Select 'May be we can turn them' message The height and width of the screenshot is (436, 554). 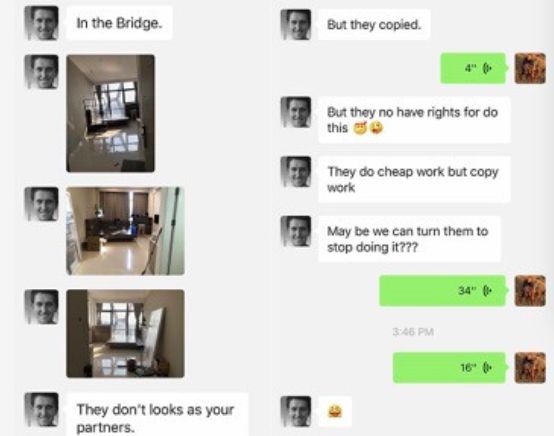click(x=409, y=239)
